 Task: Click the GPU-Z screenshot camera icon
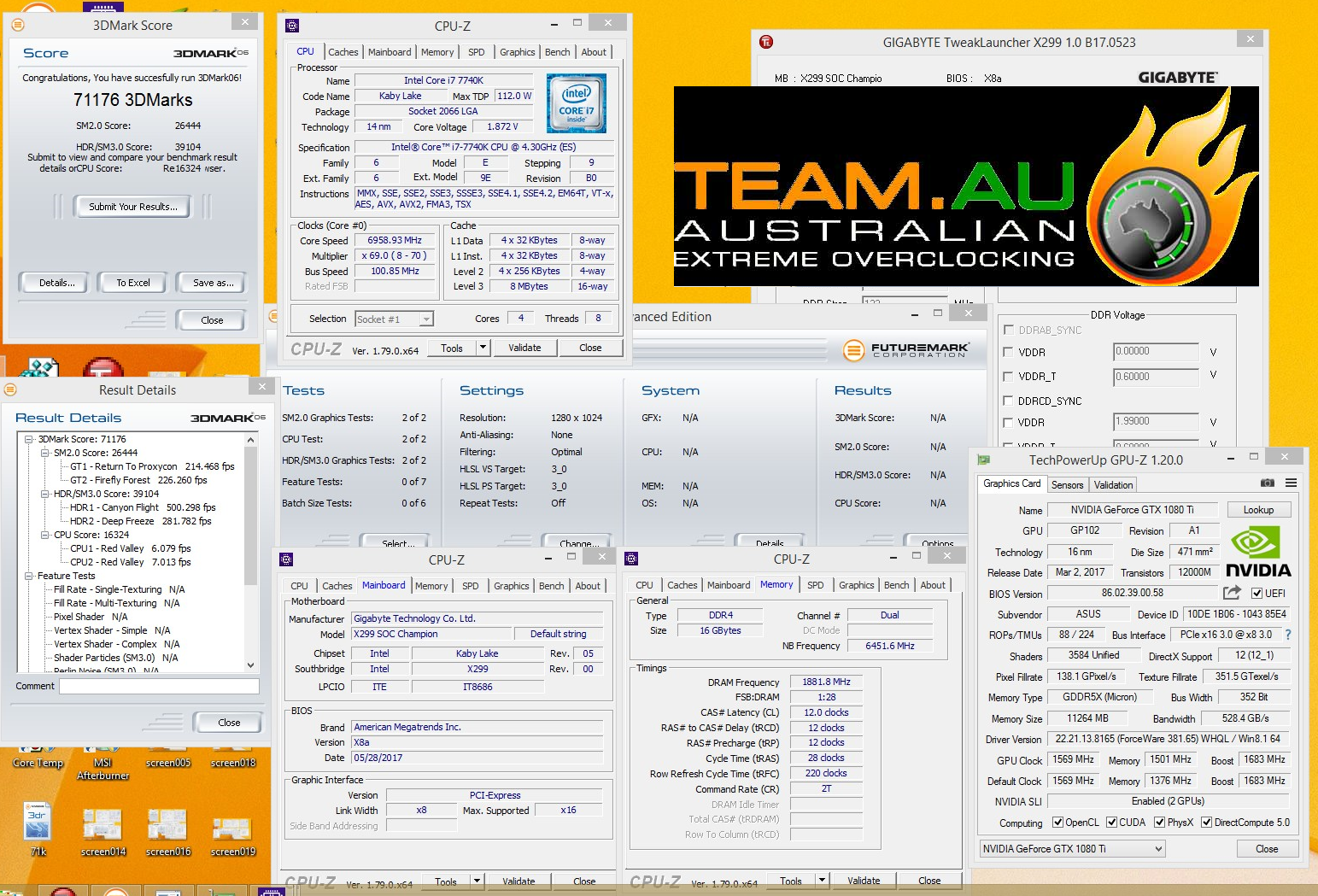(1268, 483)
